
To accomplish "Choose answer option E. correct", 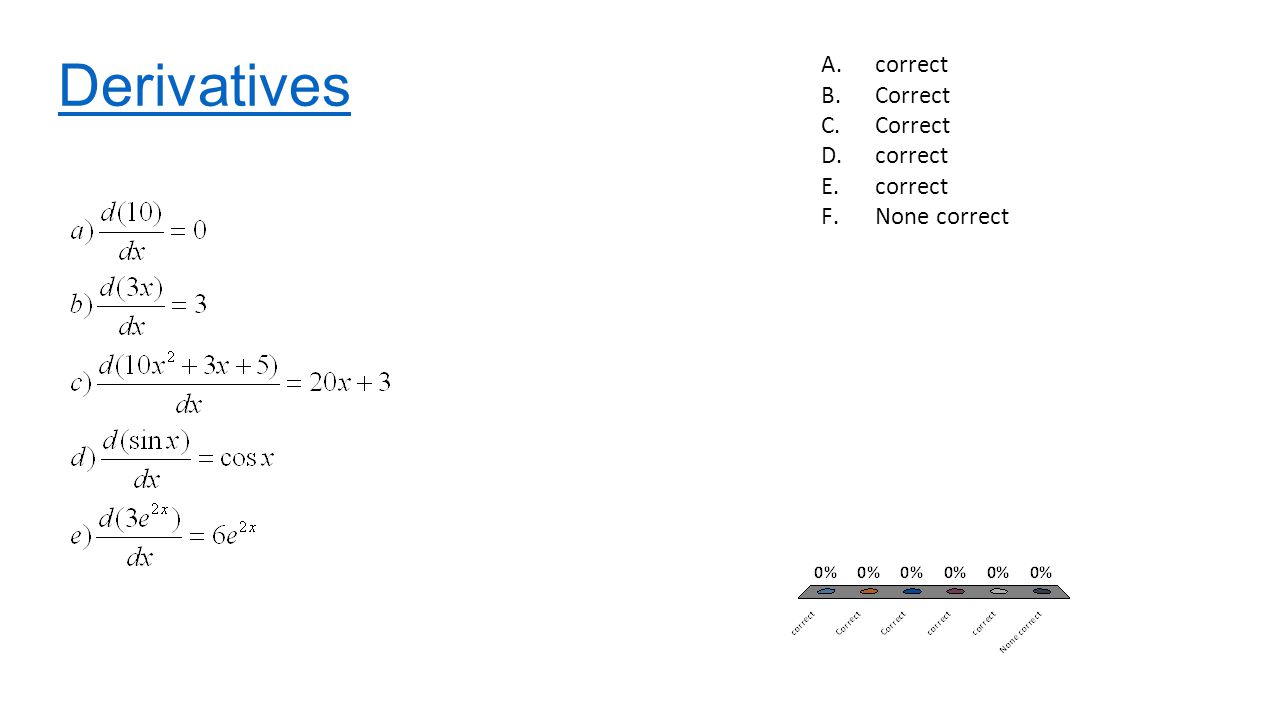I will tap(884, 187).
